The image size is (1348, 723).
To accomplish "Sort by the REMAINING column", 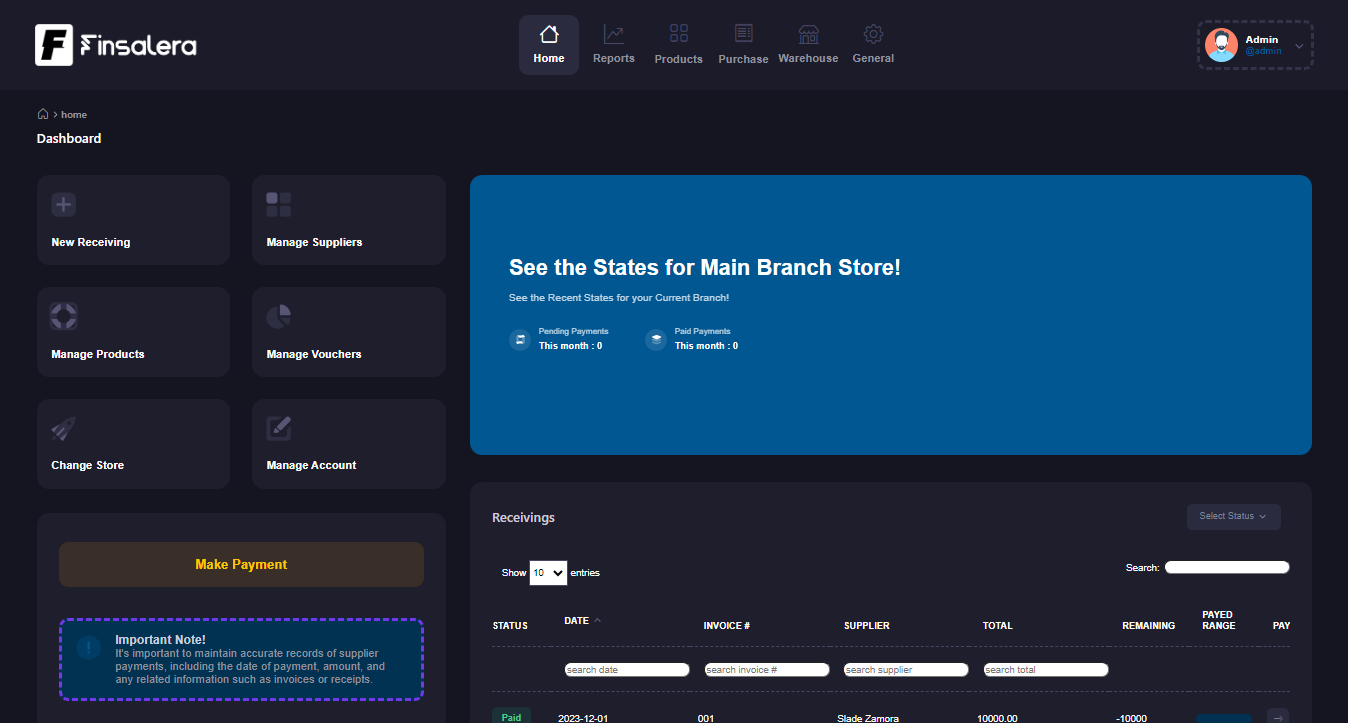I will [1148, 626].
